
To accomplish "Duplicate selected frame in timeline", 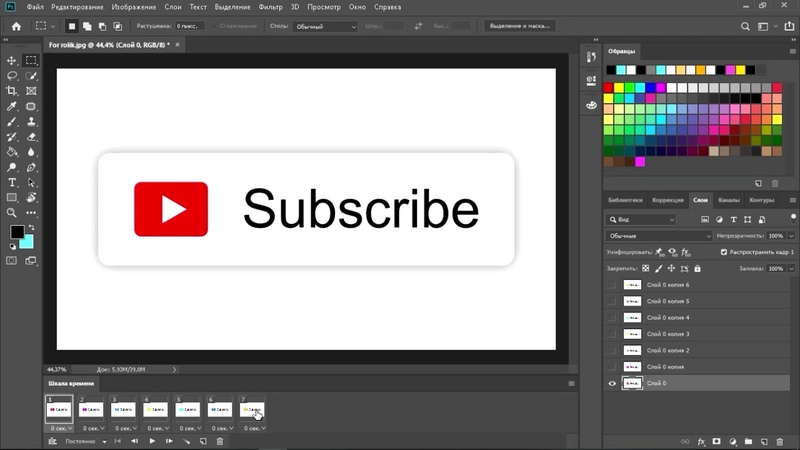I will tap(203, 441).
